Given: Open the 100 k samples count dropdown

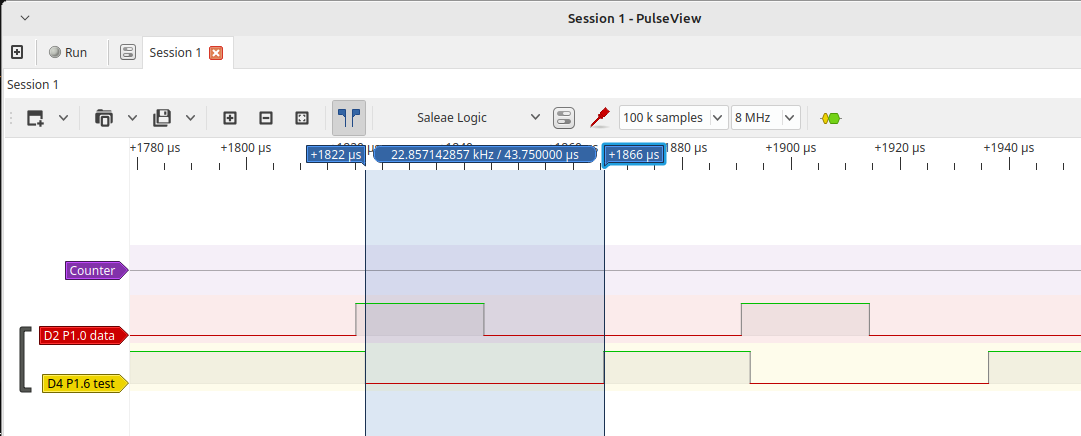Looking at the screenshot, I should 674,118.
